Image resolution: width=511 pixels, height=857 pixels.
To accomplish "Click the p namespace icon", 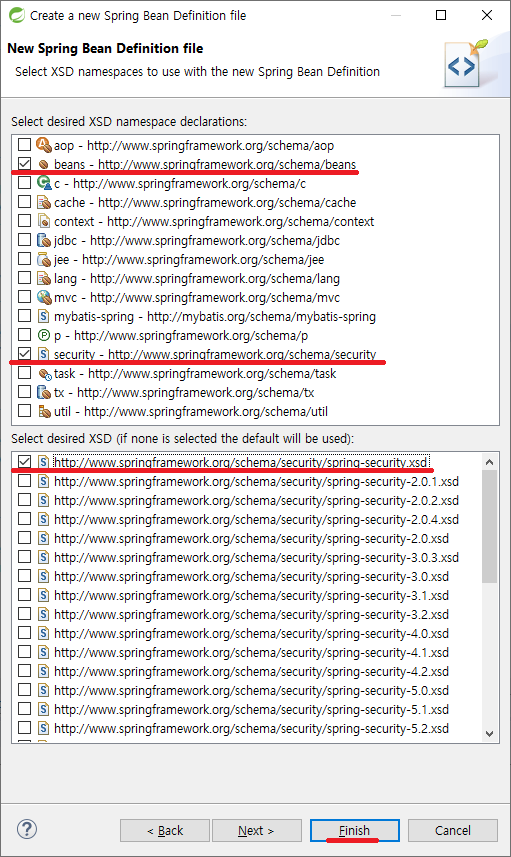I will (x=44, y=335).
